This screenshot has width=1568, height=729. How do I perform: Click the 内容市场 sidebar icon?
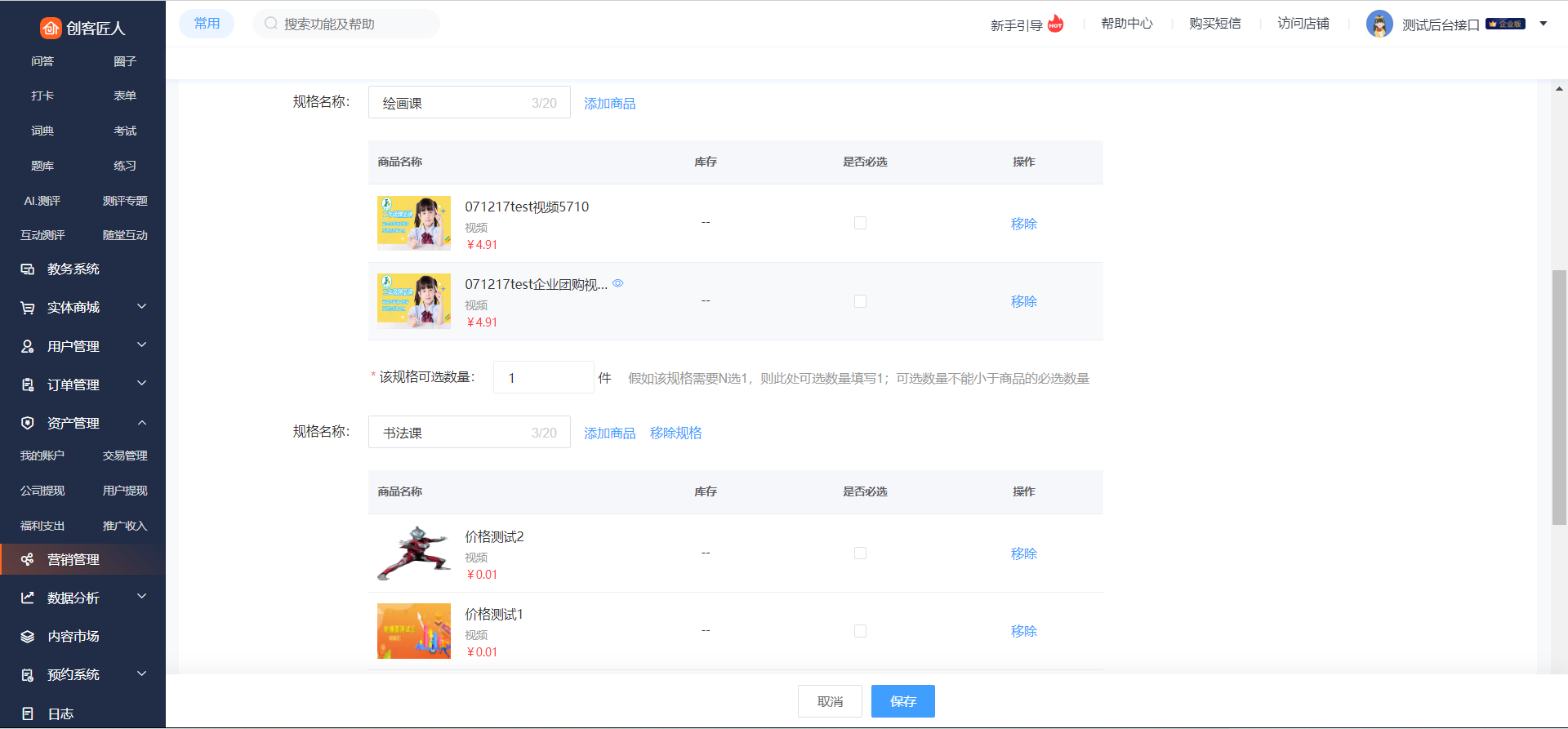(28, 637)
